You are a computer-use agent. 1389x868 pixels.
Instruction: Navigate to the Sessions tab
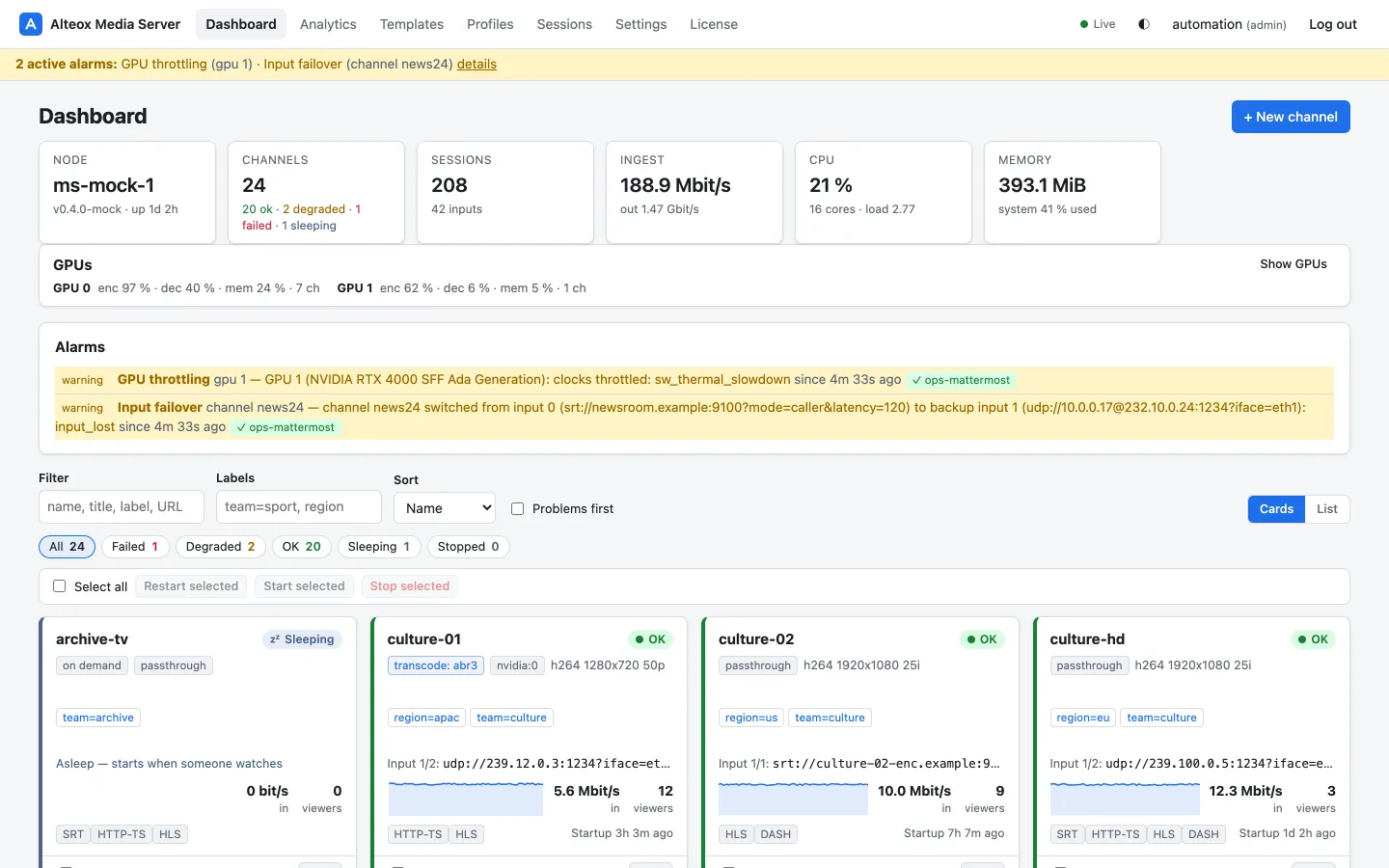(564, 24)
